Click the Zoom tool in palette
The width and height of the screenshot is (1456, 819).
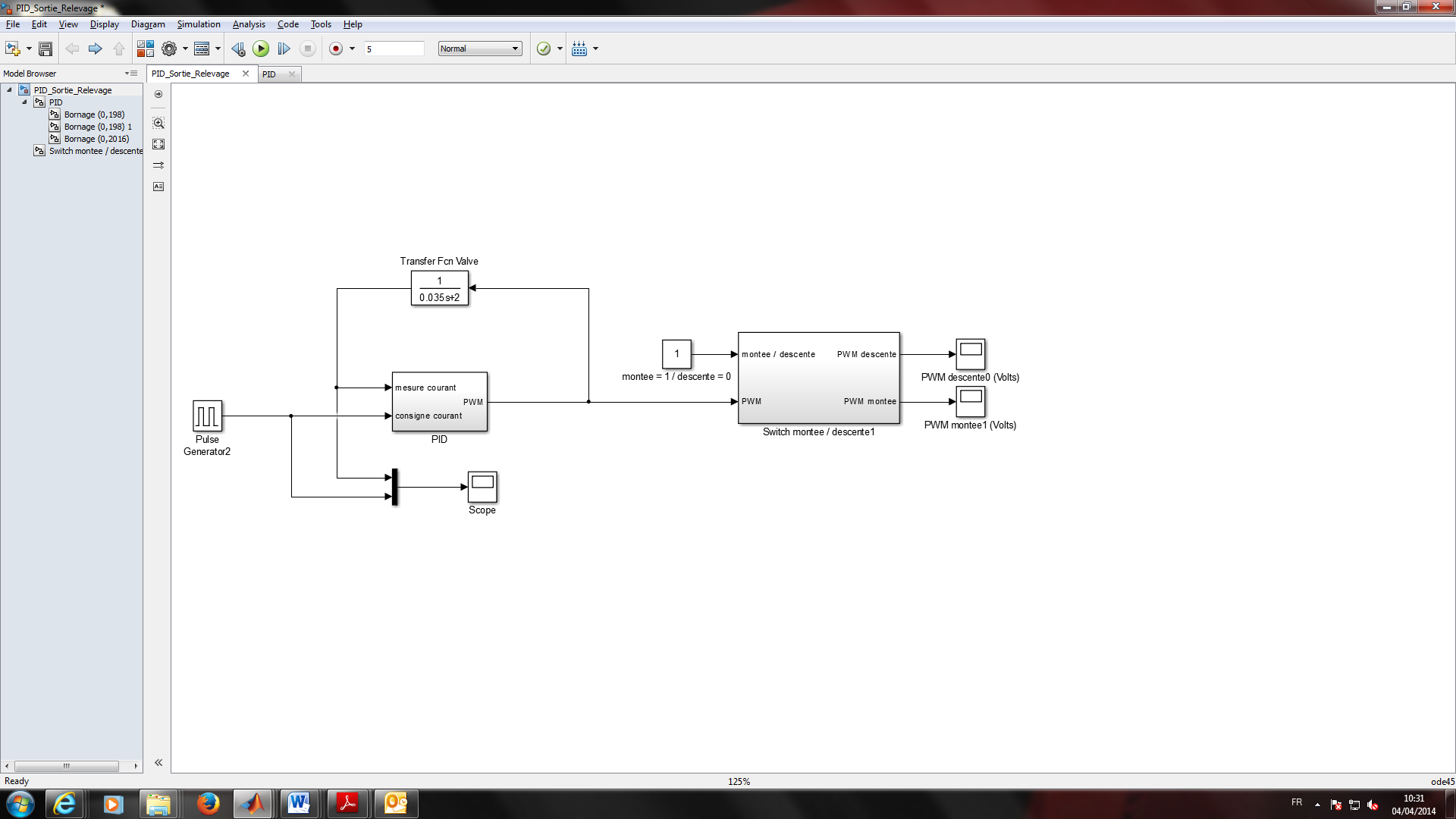(x=158, y=123)
